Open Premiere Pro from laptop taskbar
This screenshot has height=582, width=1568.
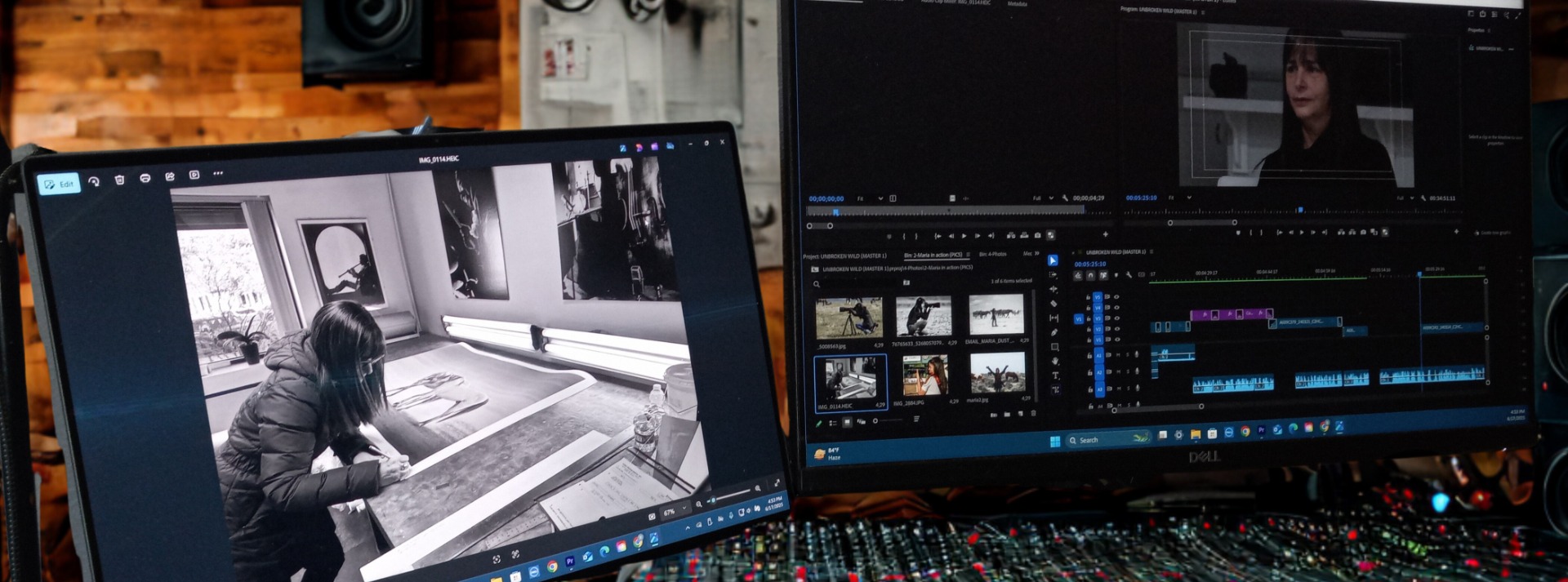pos(570,562)
